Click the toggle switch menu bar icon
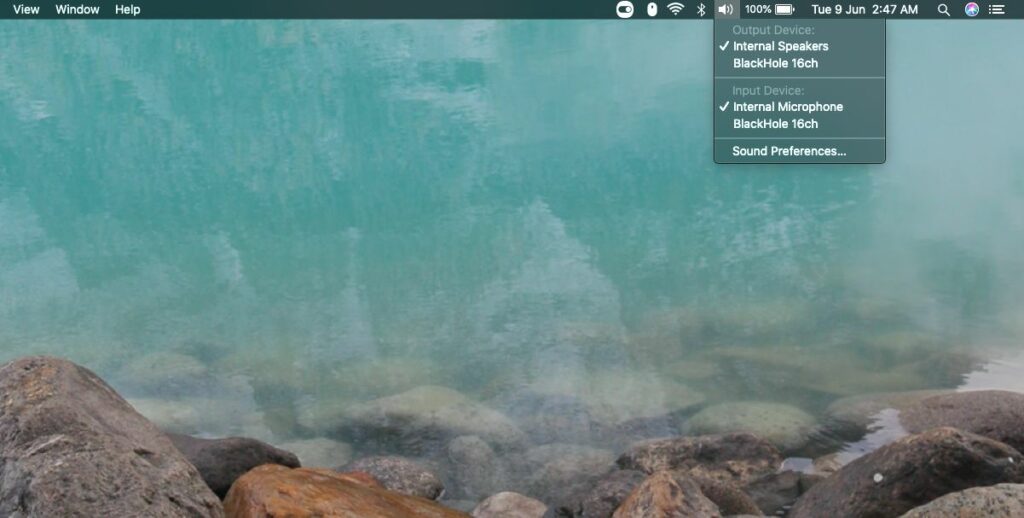This screenshot has height=518, width=1024. click(625, 9)
